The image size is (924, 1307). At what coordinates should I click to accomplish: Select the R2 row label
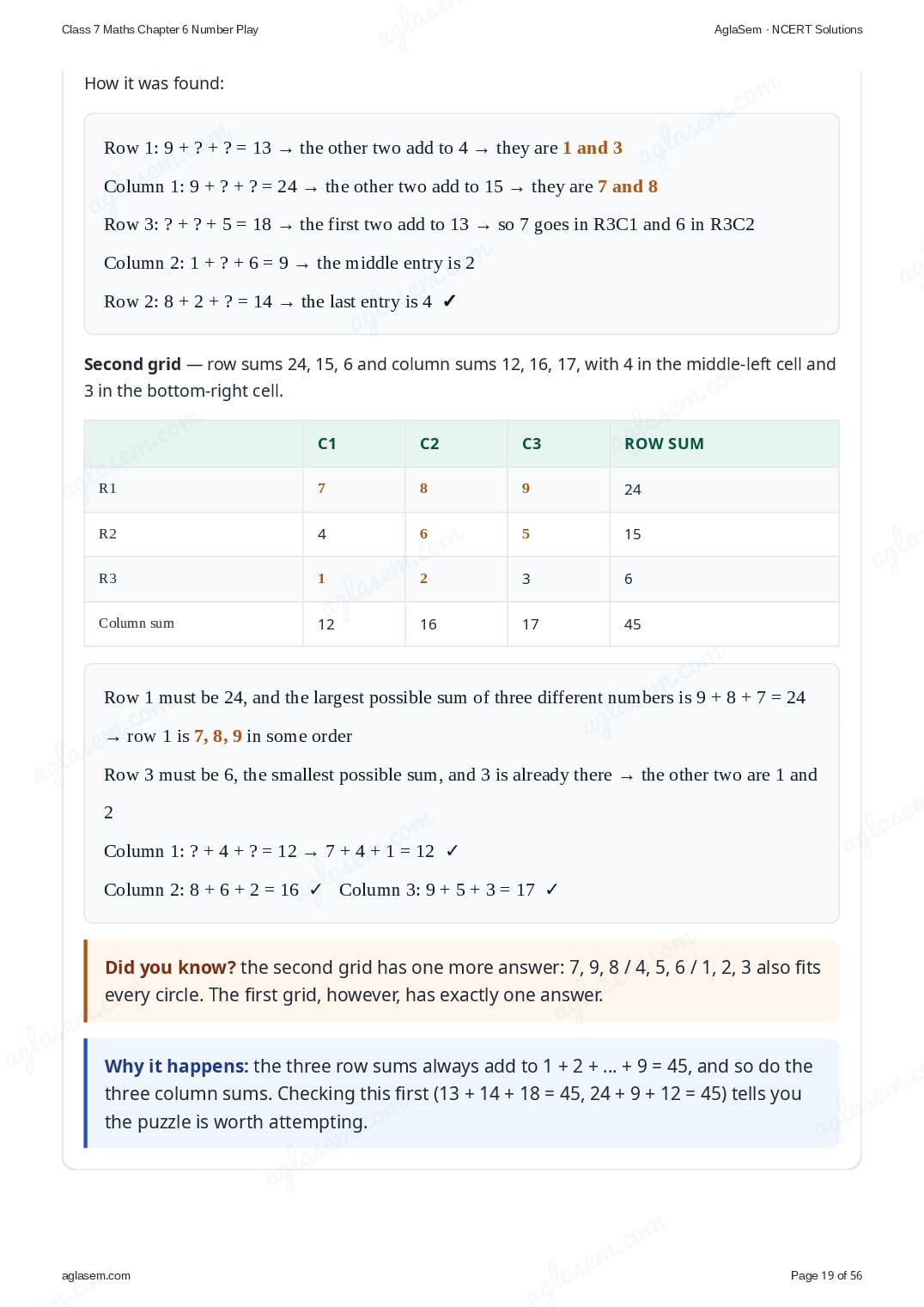(107, 533)
